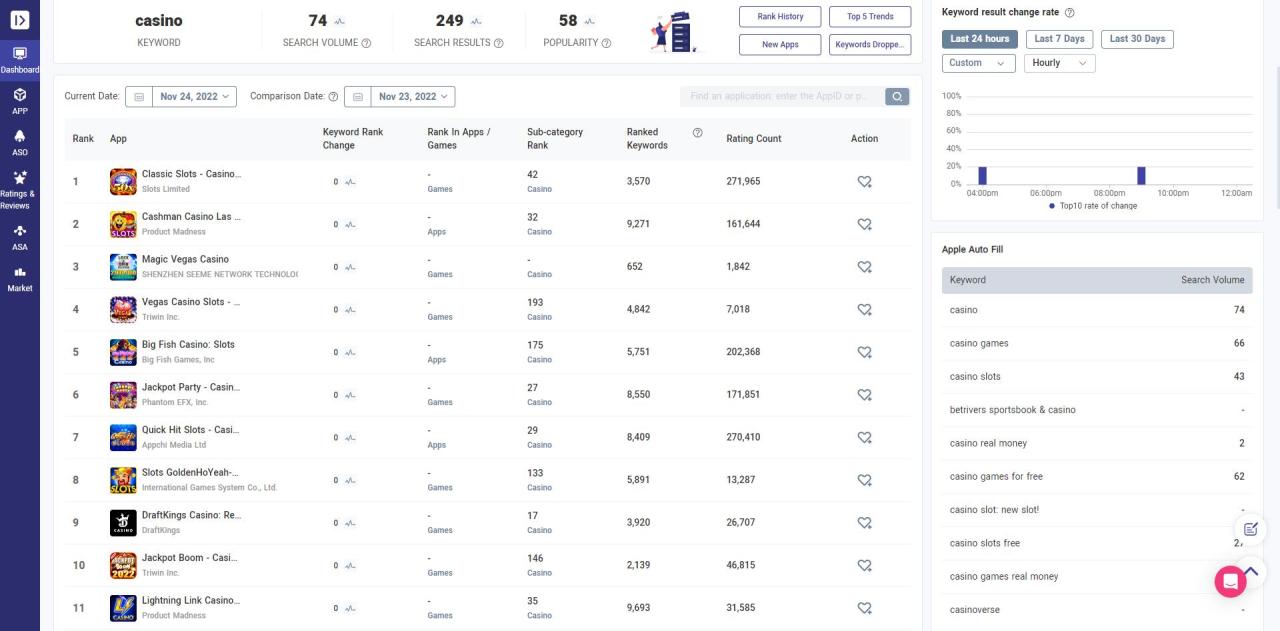This screenshot has height=631, width=1280.
Task: Expand the Custom dropdown
Action: point(978,63)
